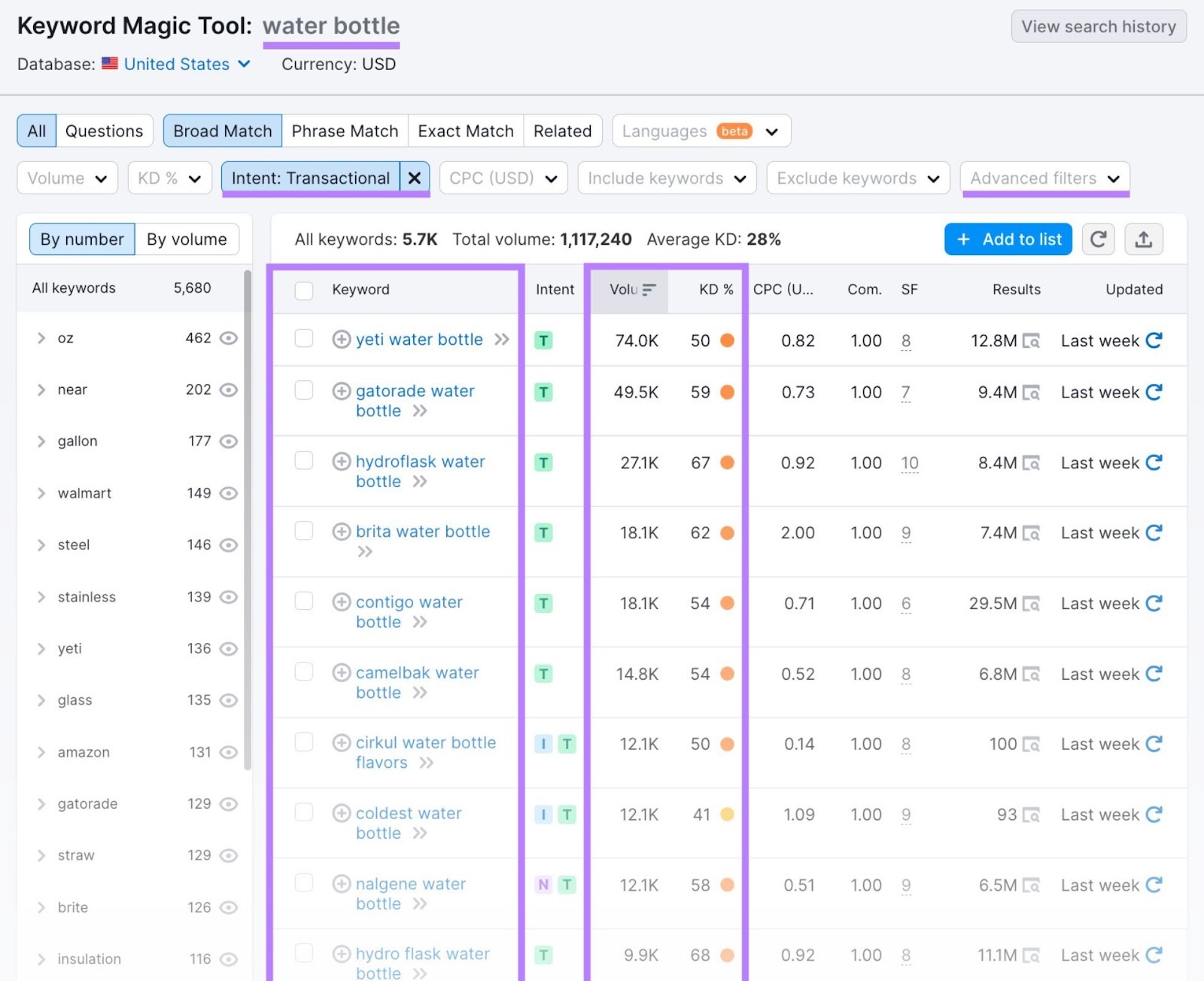Expand the Advanced filters dropdown
Screen dimensions: 1204x981
(x=1044, y=178)
